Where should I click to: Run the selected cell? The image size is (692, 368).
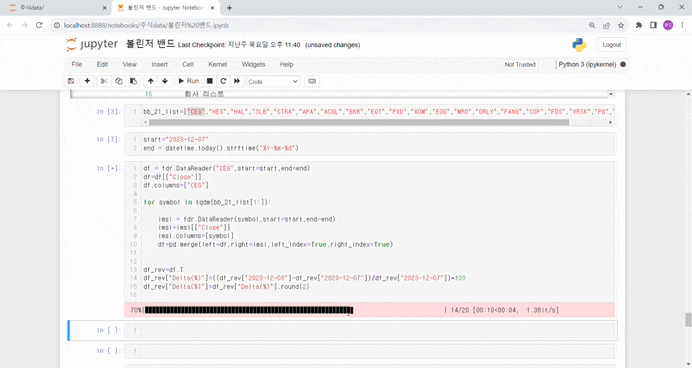[x=188, y=81]
